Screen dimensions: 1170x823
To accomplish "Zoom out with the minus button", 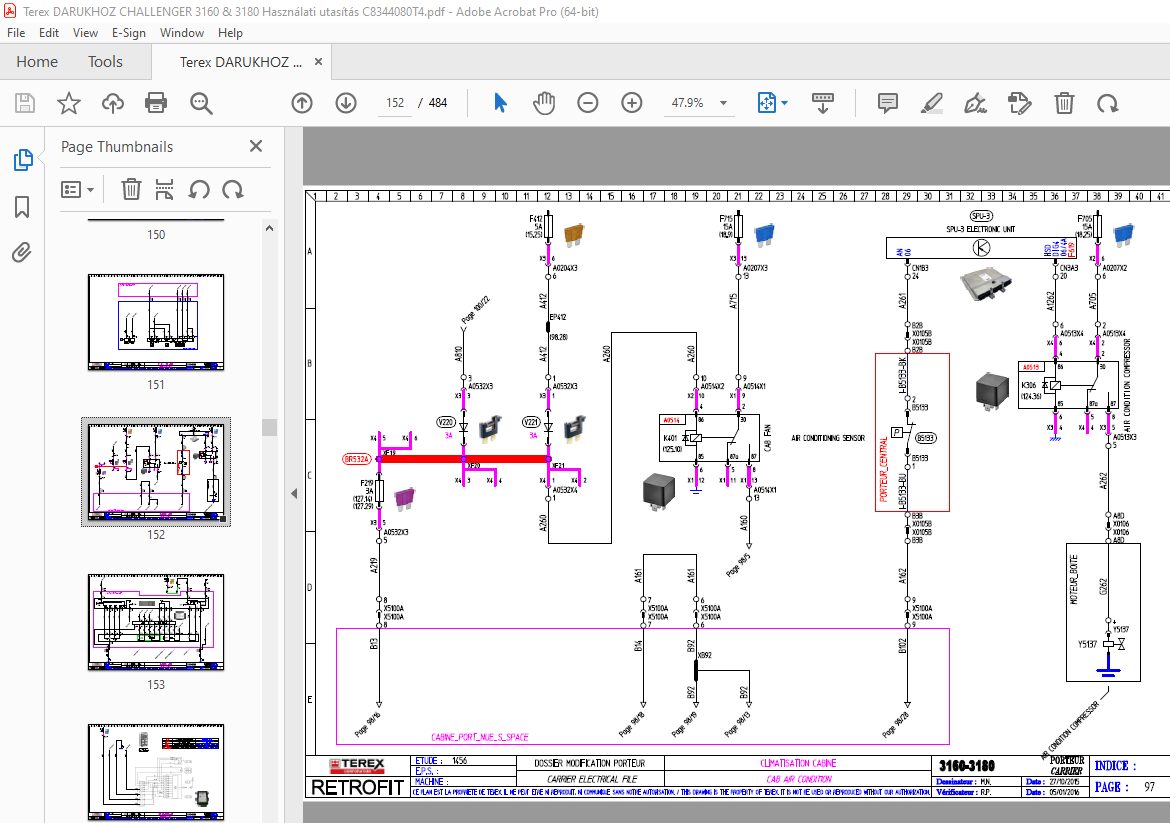I will (x=588, y=103).
